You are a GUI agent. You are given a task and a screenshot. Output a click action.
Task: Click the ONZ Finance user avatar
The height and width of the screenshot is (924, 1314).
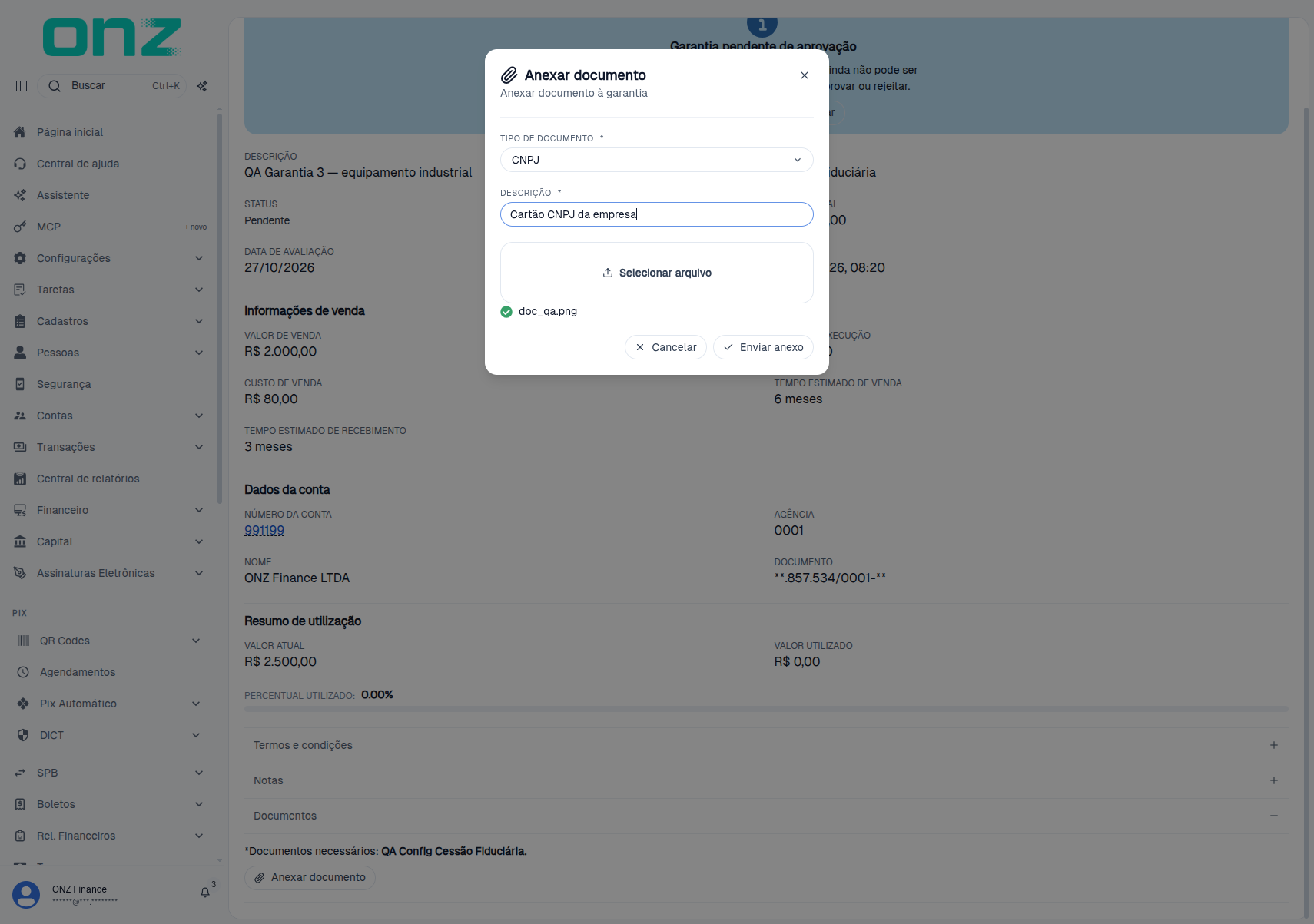click(26, 895)
